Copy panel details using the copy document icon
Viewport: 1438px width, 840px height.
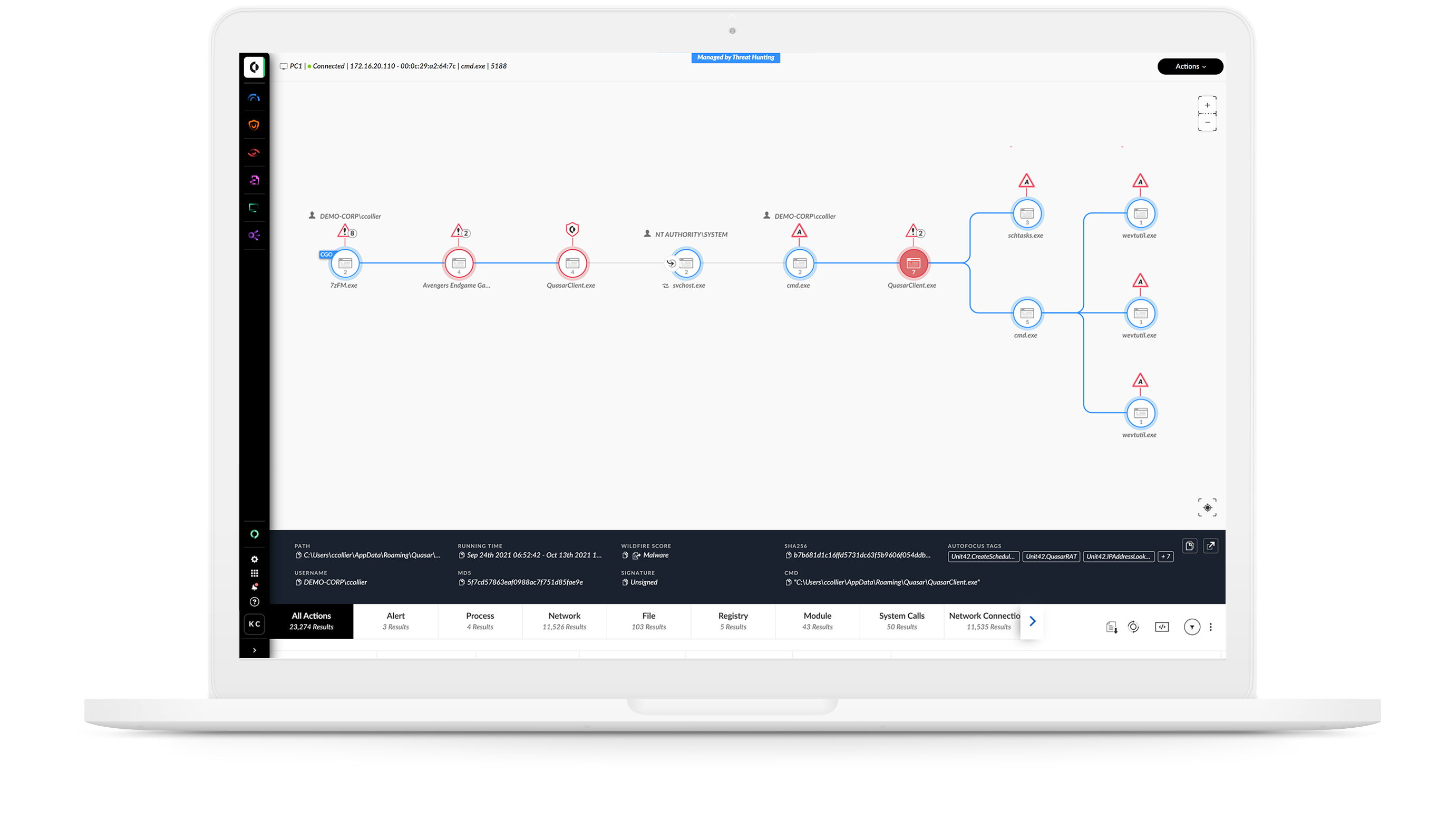click(1190, 545)
